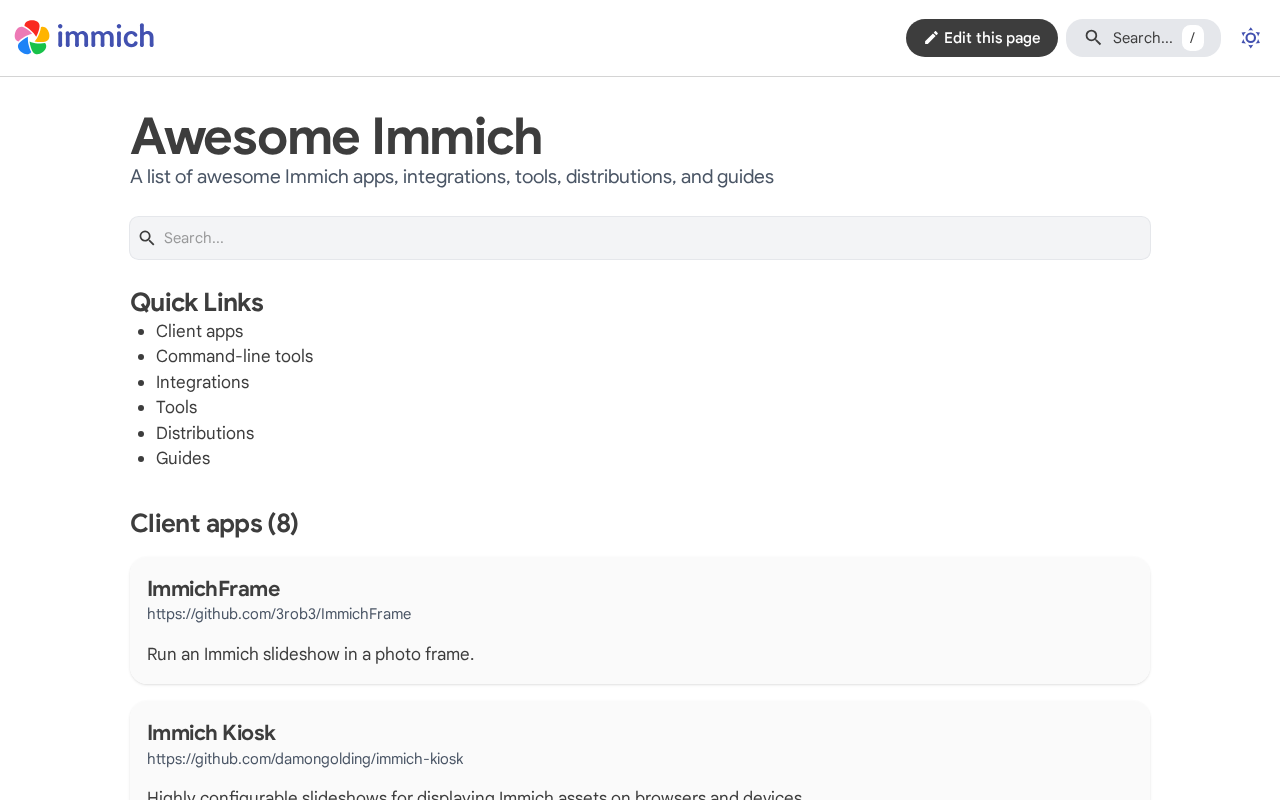Open the Integrations quick link

tap(202, 382)
